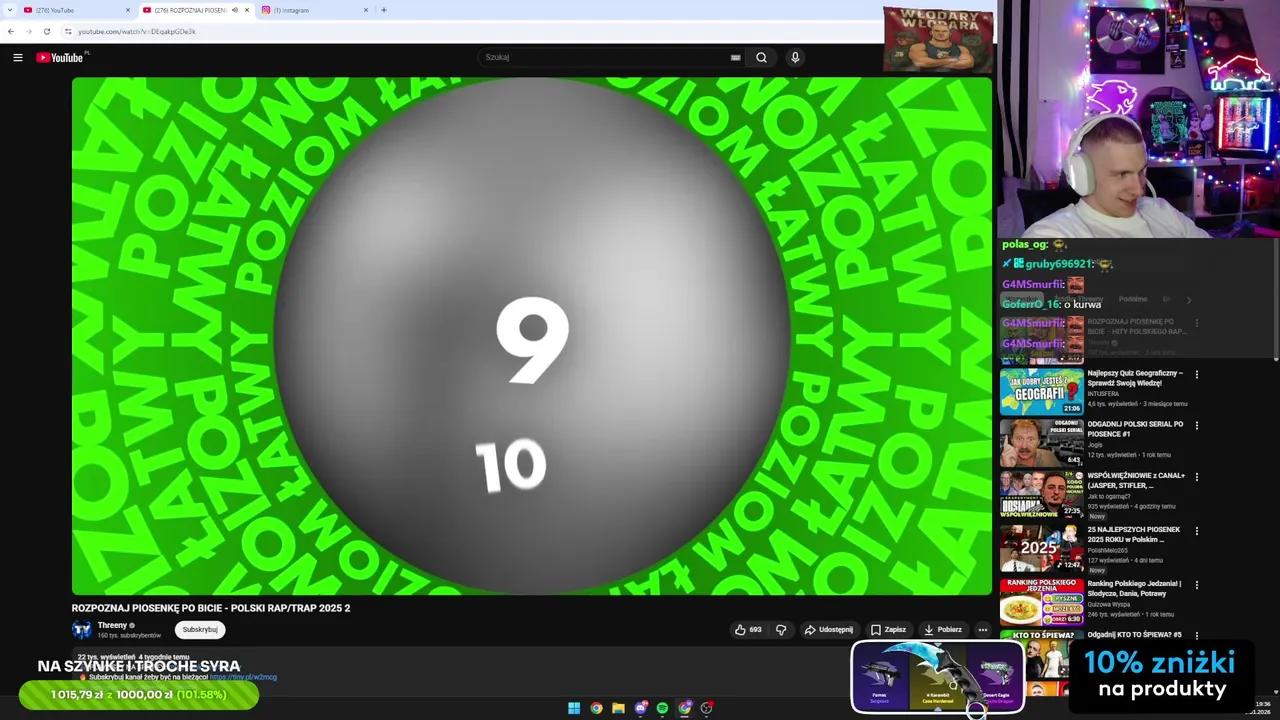The width and height of the screenshot is (1280, 720).
Task: Open options menu for Ranking Polskiego Jedzenia
Action: pyautogui.click(x=1197, y=585)
